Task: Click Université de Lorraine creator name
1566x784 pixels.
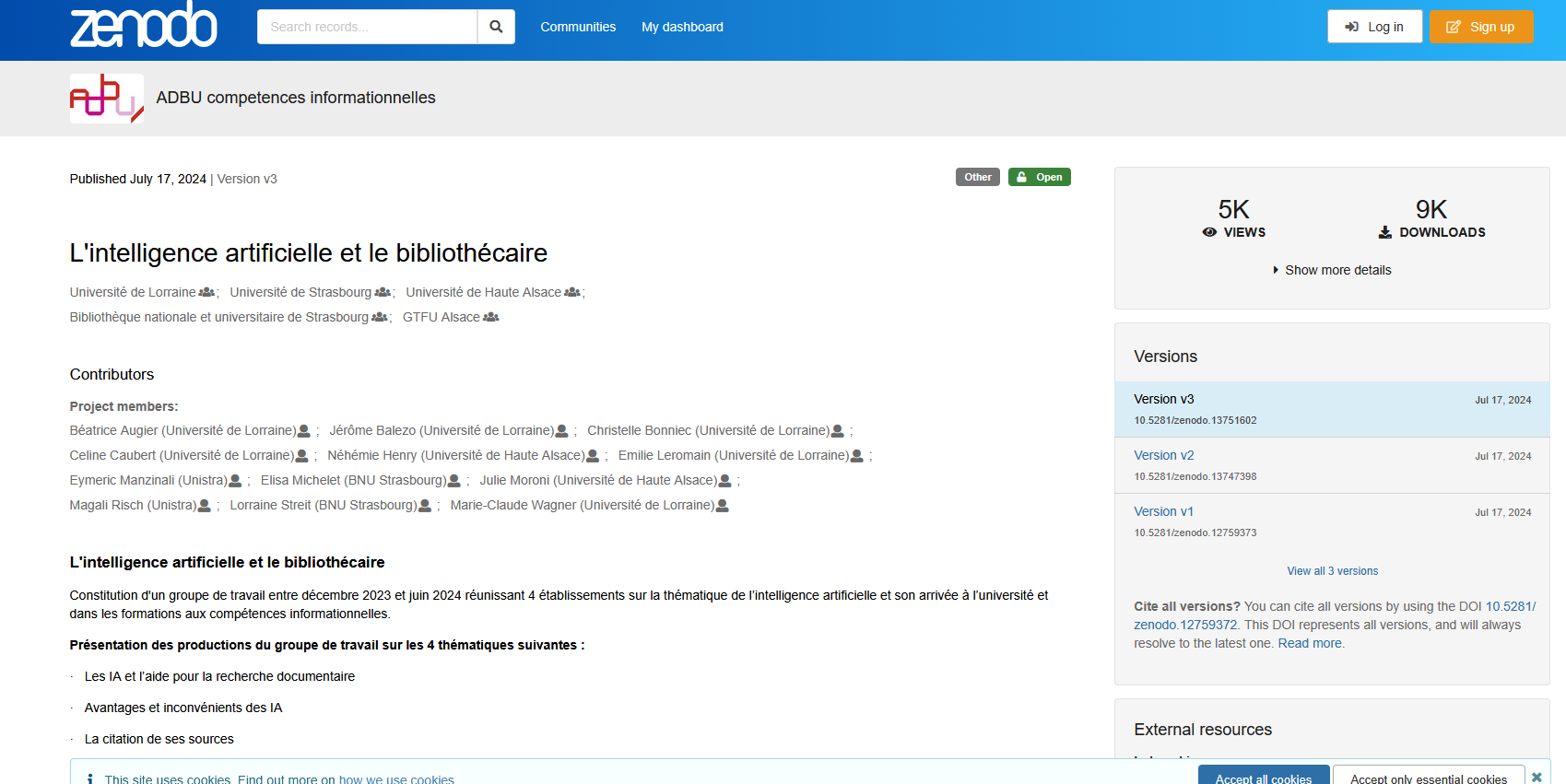Action: (133, 292)
